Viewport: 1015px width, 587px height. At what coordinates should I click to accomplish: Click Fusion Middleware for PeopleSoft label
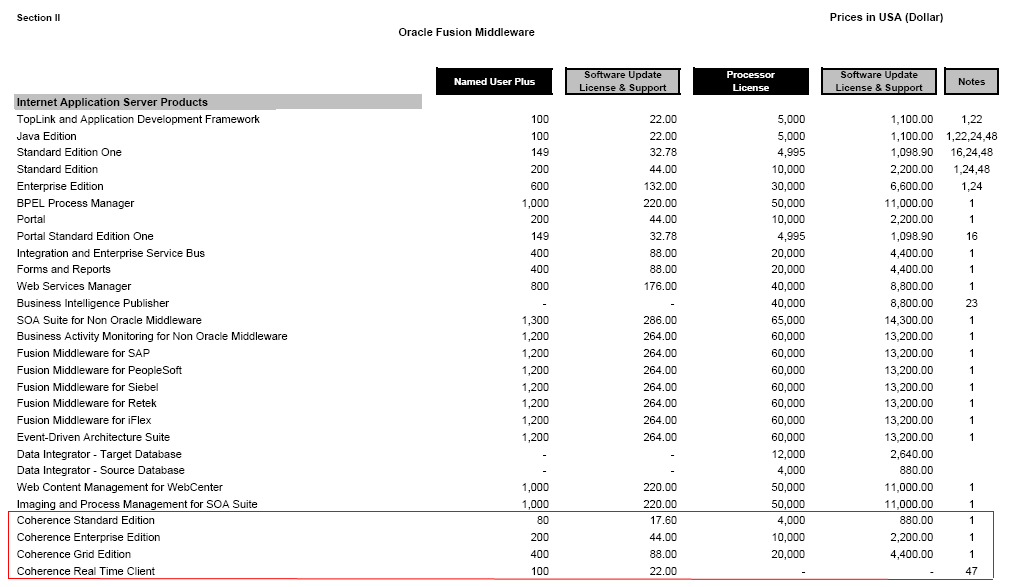[99, 370]
